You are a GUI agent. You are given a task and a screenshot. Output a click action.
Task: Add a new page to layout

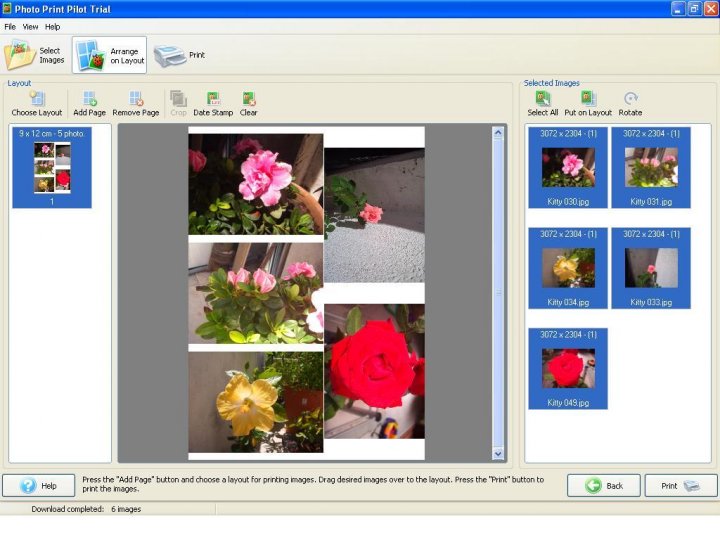89,104
